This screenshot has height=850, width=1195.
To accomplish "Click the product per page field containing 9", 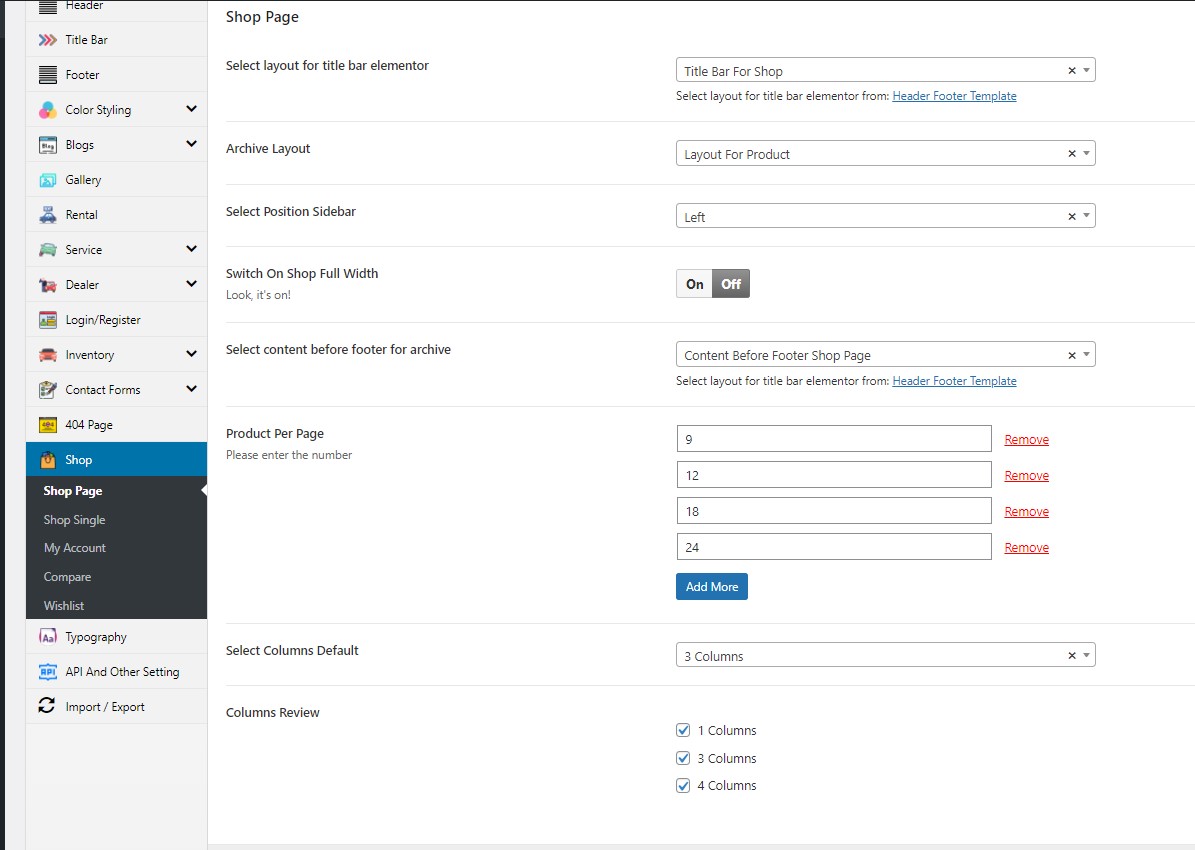I will [x=833, y=439].
